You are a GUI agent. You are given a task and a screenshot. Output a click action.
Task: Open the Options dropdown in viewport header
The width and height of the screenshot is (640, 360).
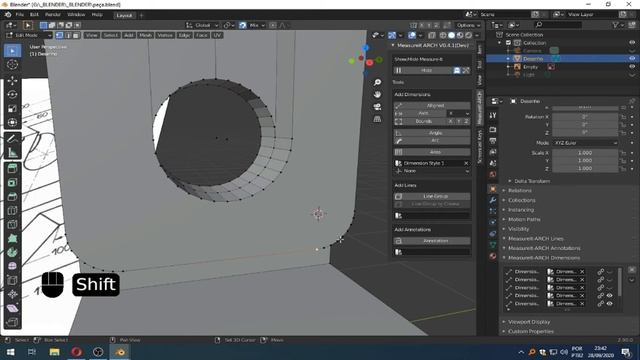pos(468,25)
